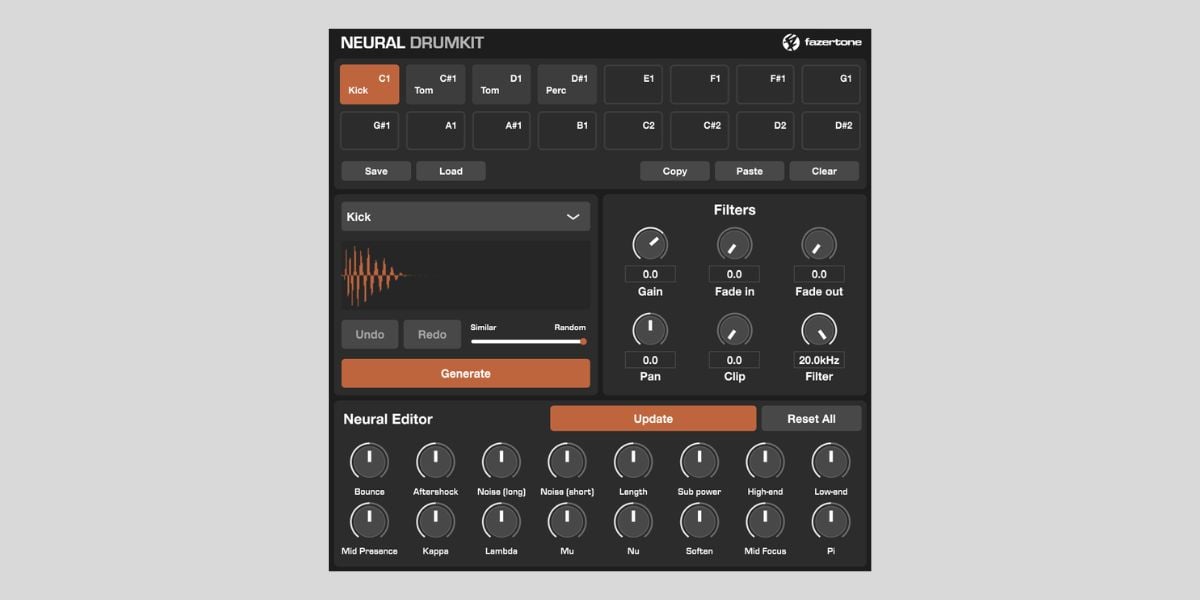Click the kick waveform preview
The height and width of the screenshot is (600, 1200).
tap(466, 275)
